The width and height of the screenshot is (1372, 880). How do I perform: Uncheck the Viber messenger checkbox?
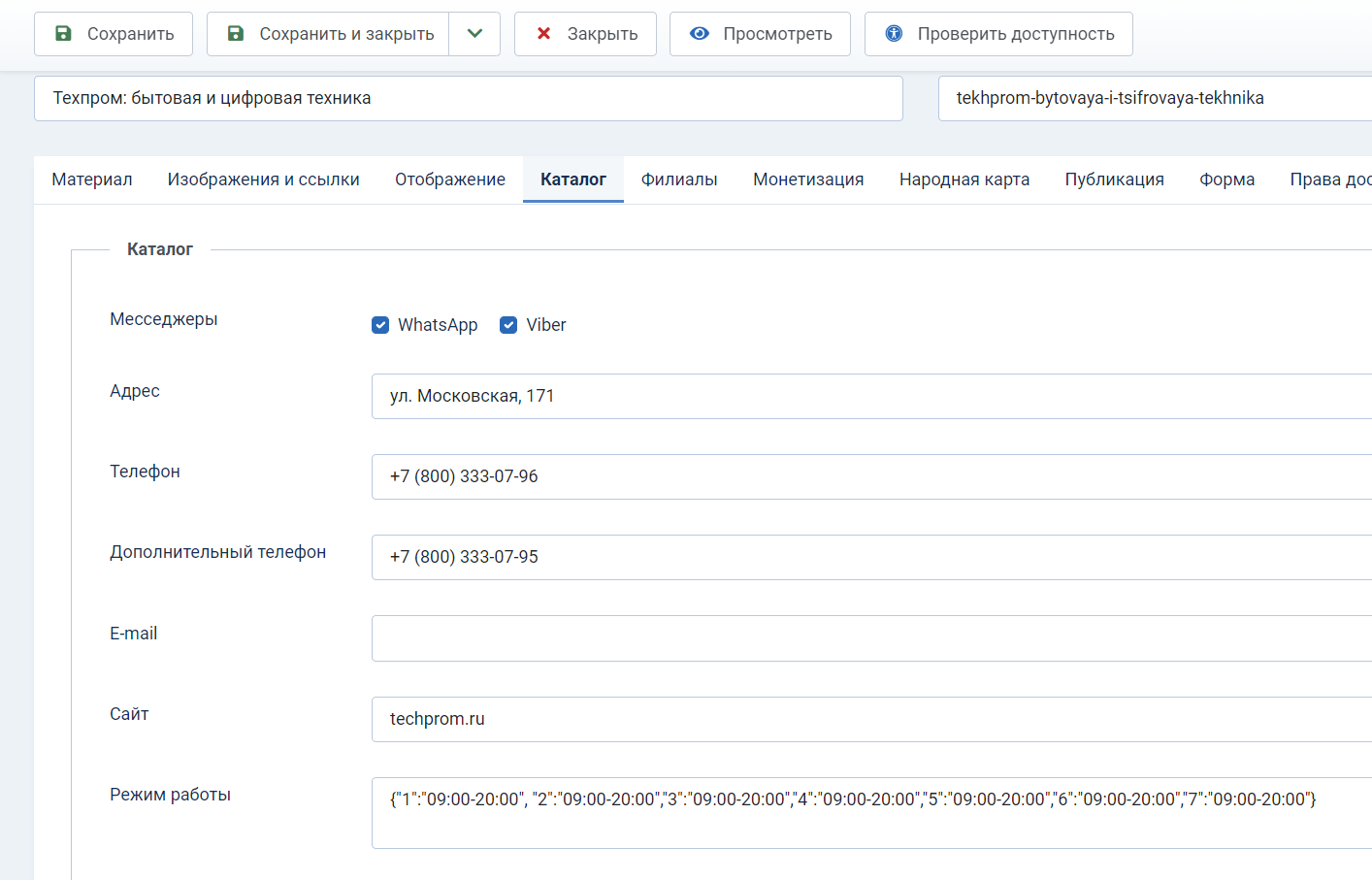coord(508,325)
